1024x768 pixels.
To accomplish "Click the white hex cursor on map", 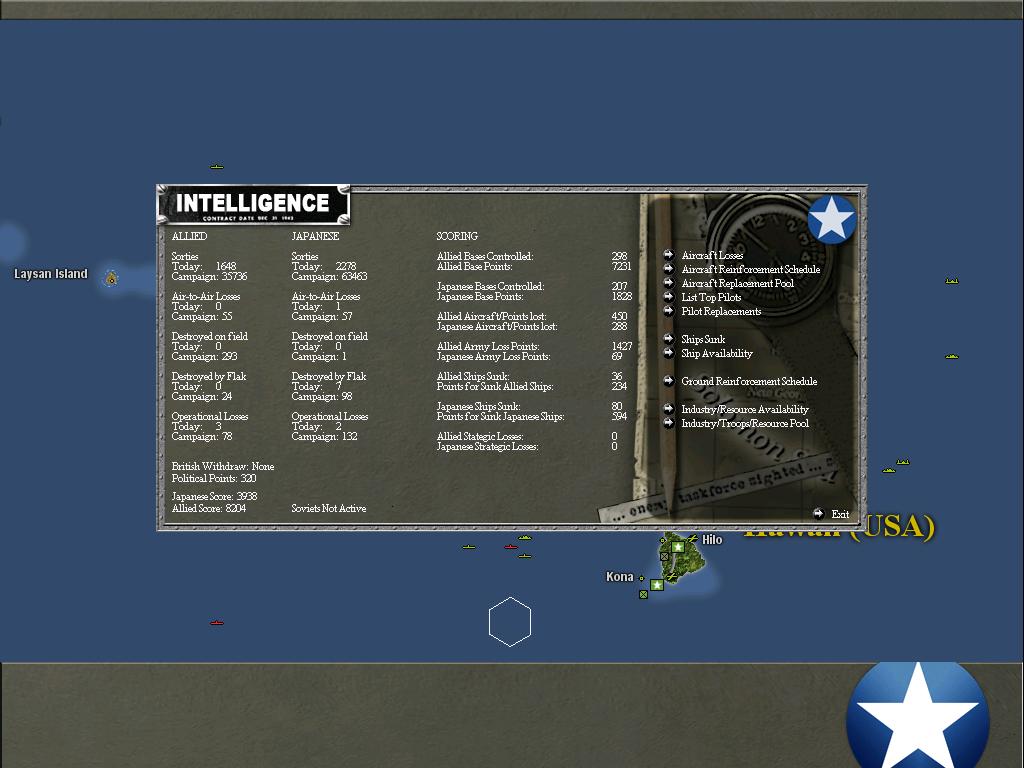I will (x=510, y=622).
